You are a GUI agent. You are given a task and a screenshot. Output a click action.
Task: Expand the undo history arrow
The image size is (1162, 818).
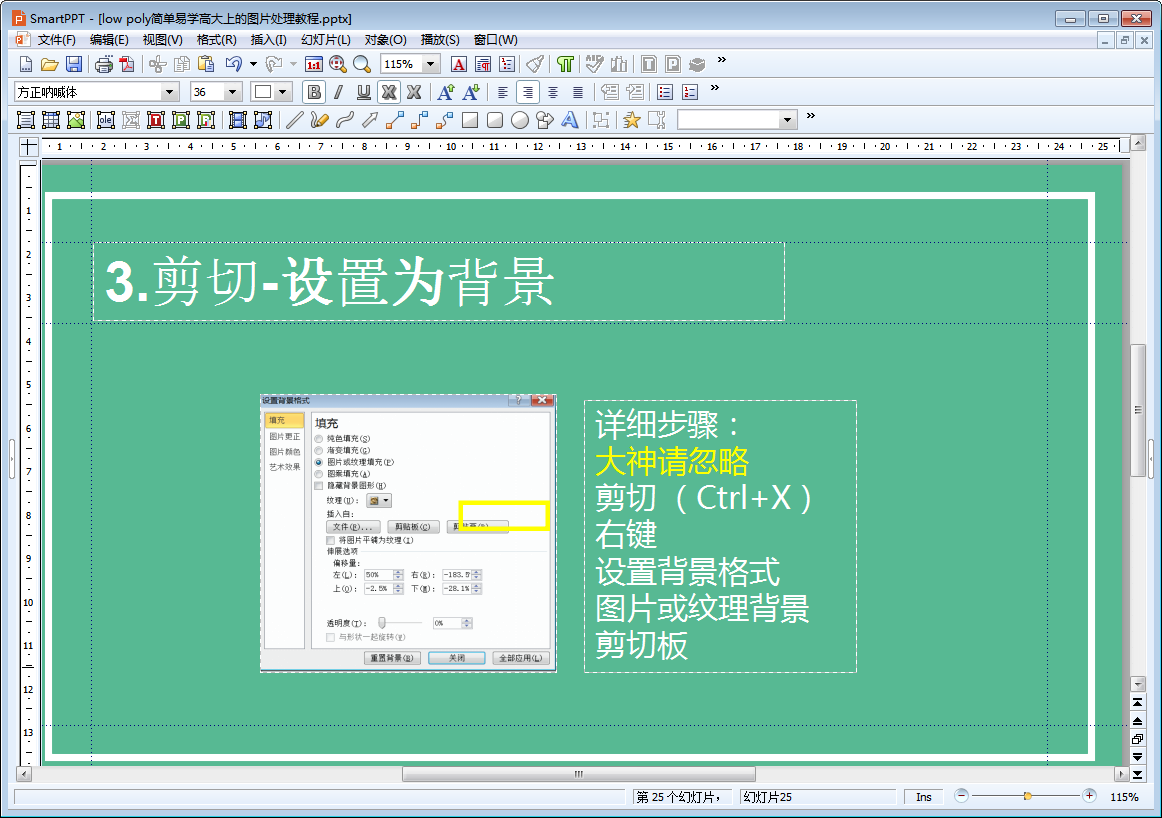pyautogui.click(x=253, y=64)
